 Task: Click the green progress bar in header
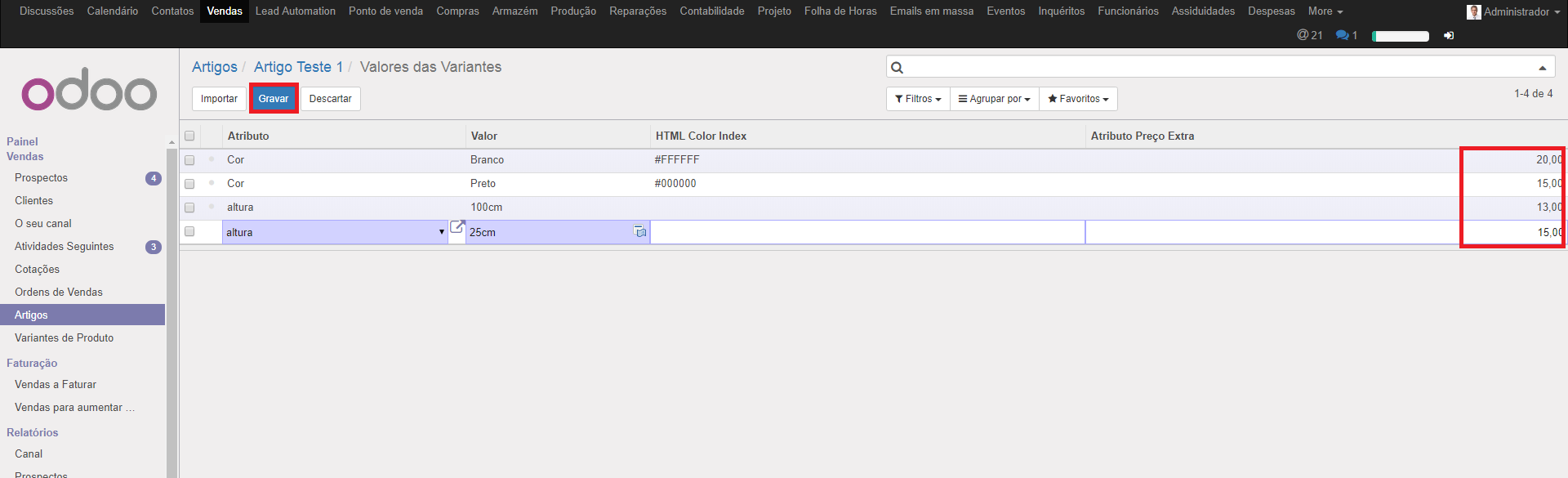pos(1400,36)
